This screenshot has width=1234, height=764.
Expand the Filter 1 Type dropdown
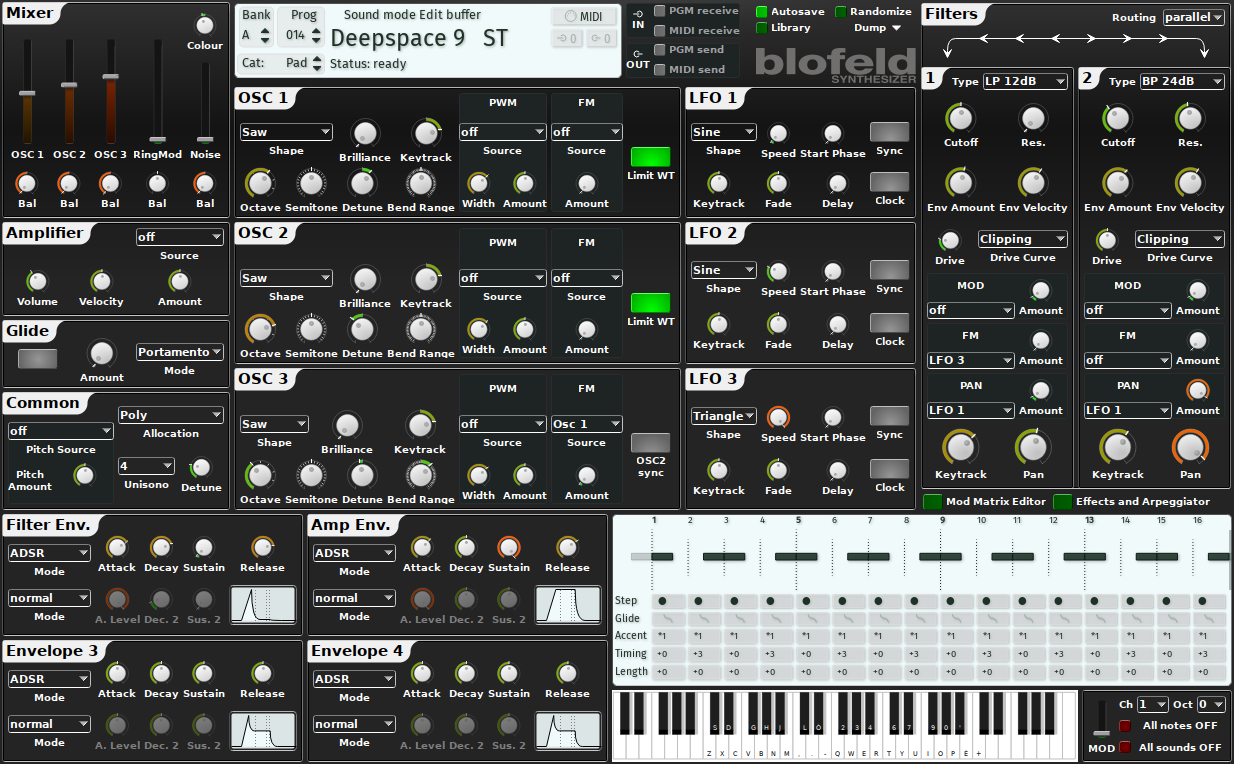pyautogui.click(x=1025, y=82)
